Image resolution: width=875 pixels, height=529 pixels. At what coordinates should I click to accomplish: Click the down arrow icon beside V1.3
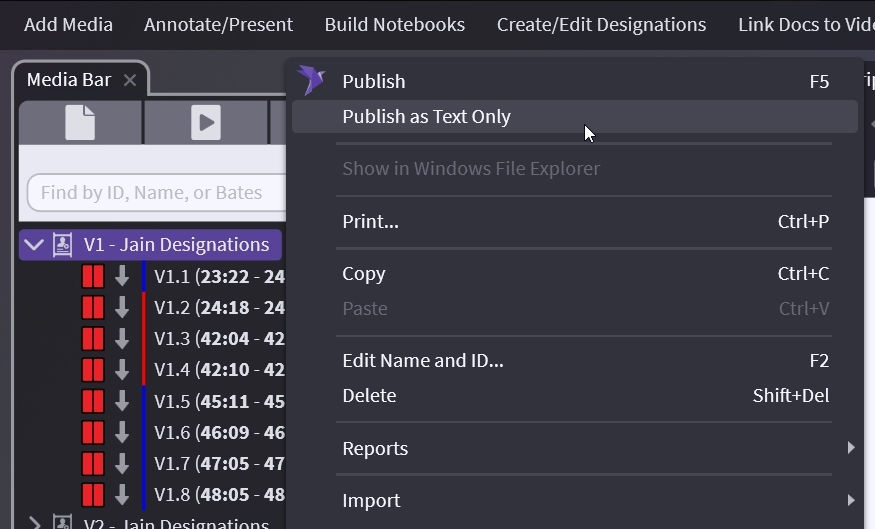[x=122, y=339]
